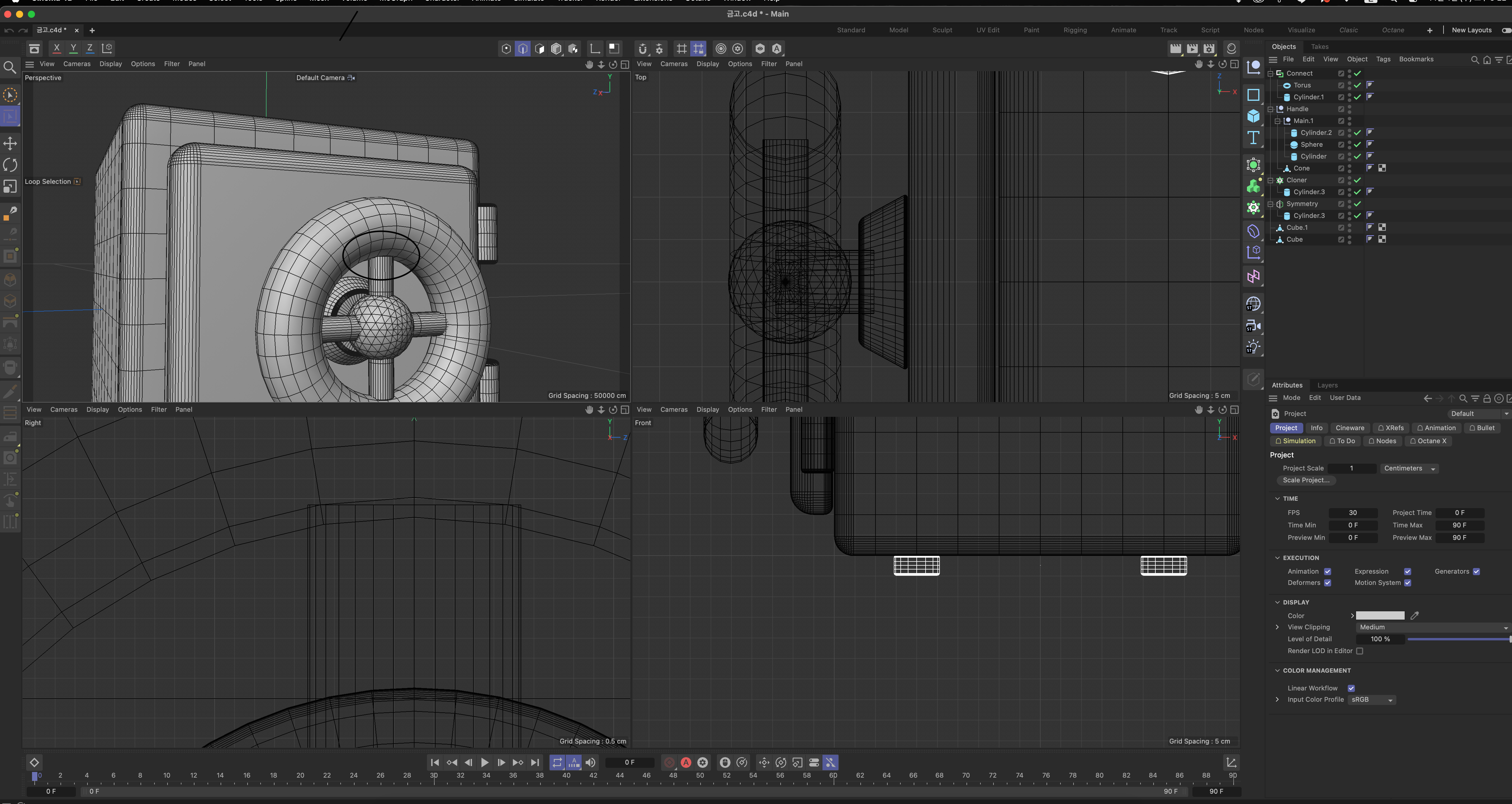Toggle the Generators checkbox
This screenshot has width=1512, height=804.
[1476, 572]
